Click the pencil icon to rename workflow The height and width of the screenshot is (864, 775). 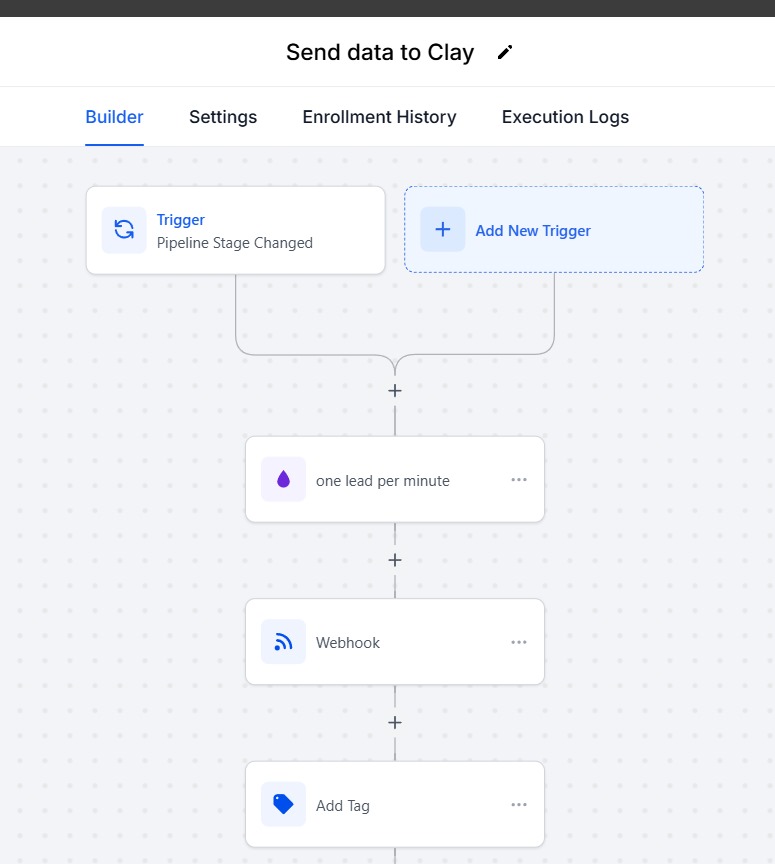click(x=505, y=53)
